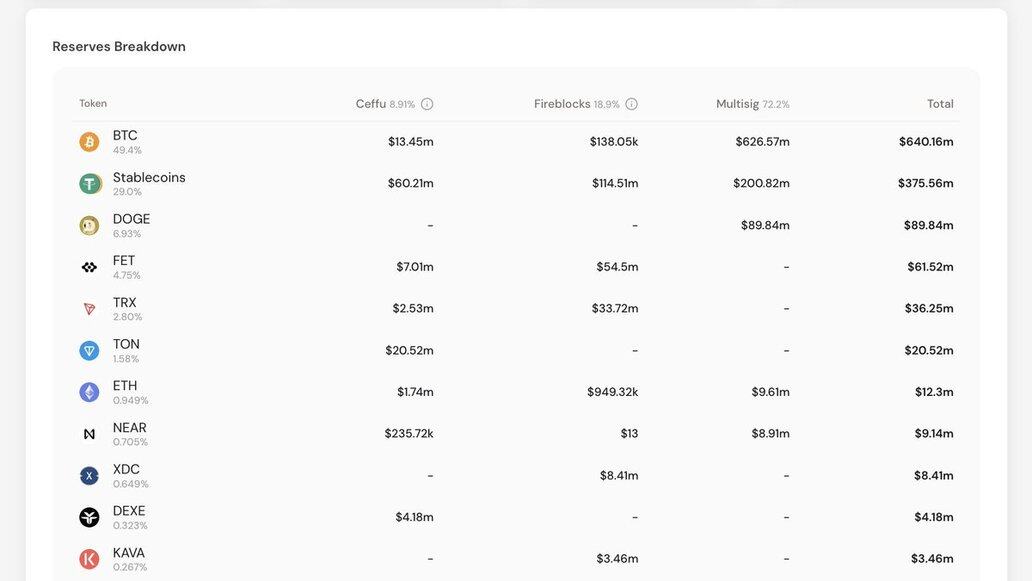Select the TRX token name

click(124, 303)
